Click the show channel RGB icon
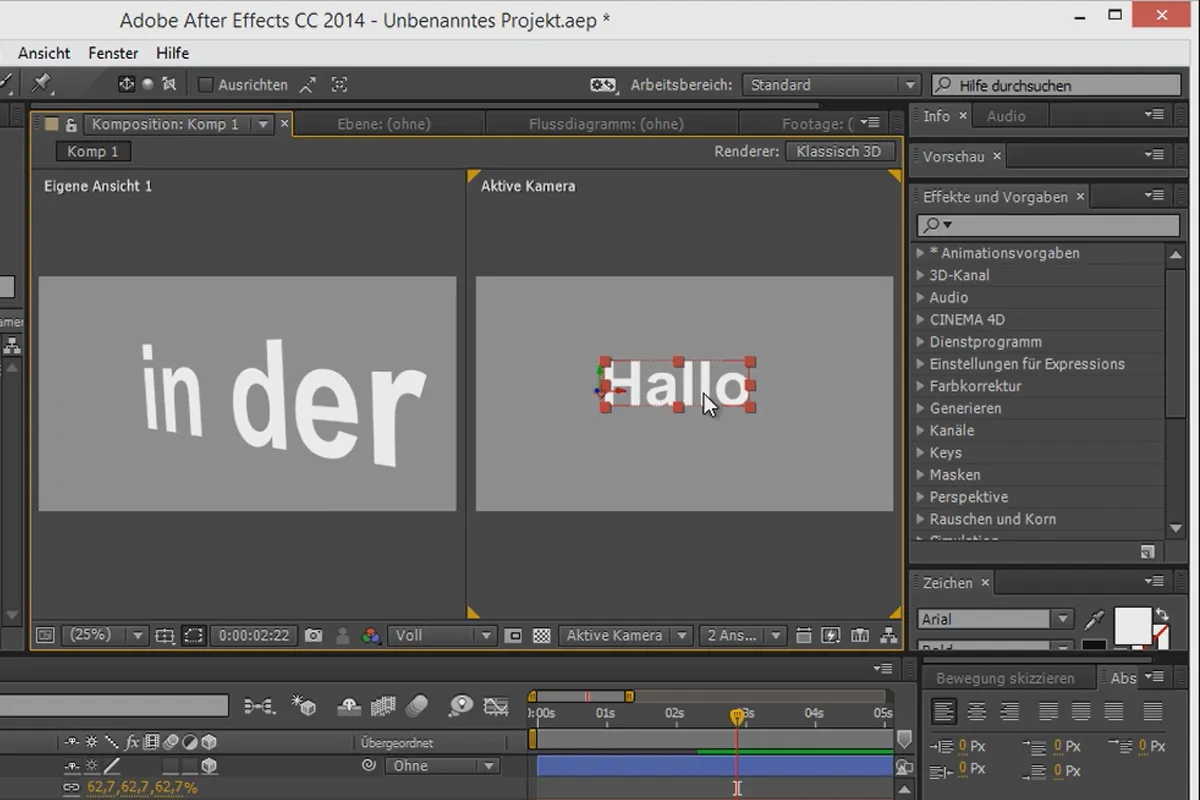 coord(371,635)
